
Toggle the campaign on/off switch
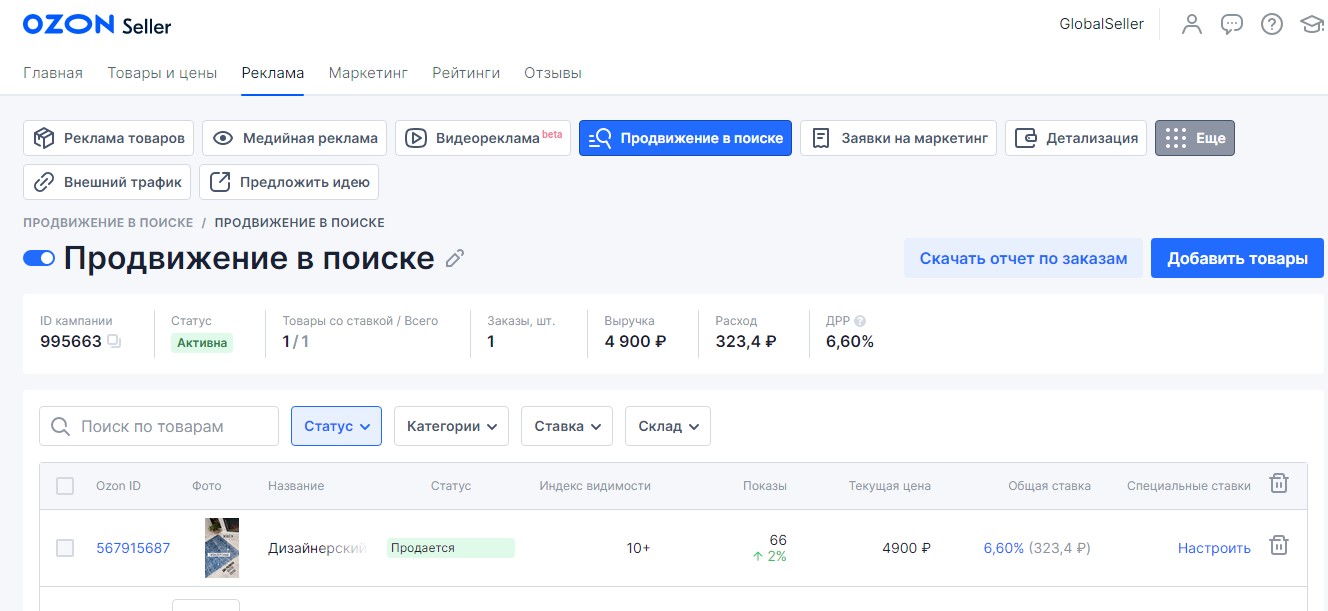tap(39, 259)
